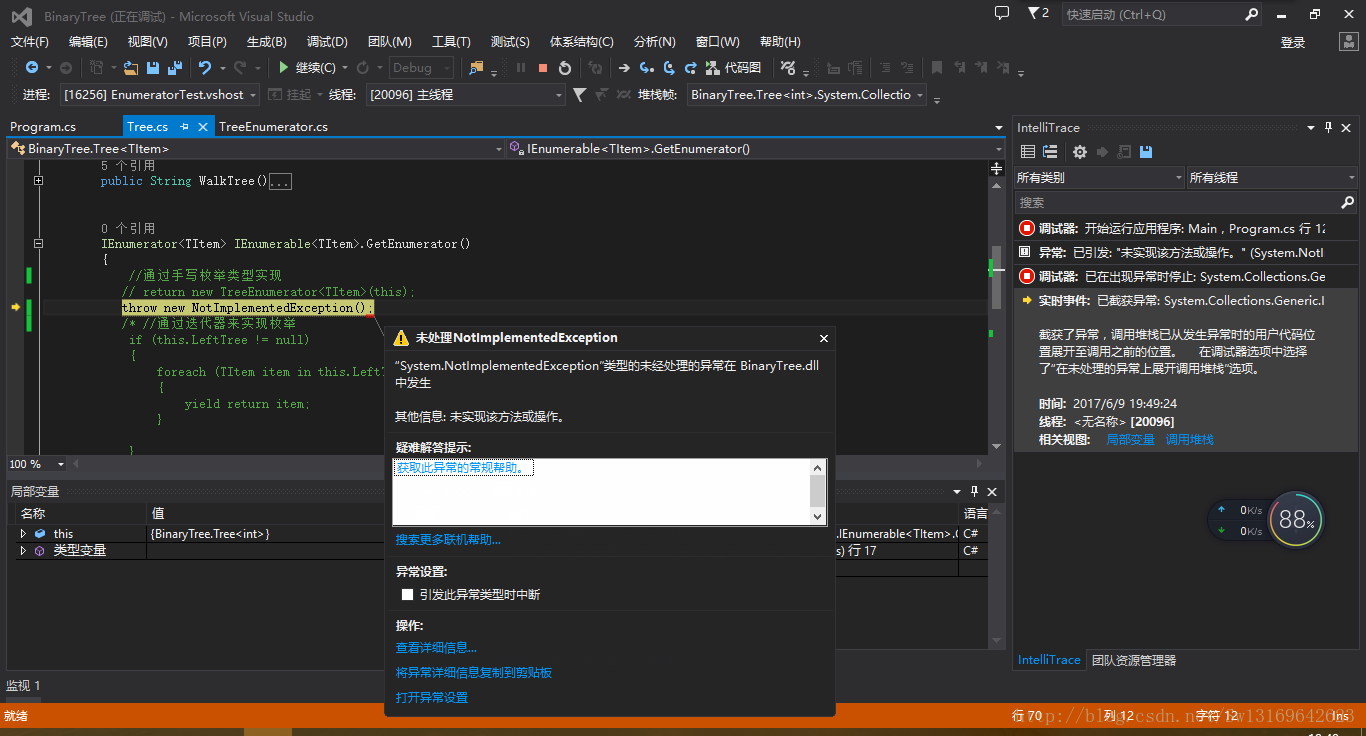Open the feedback speech bubble icon

tap(1002, 13)
